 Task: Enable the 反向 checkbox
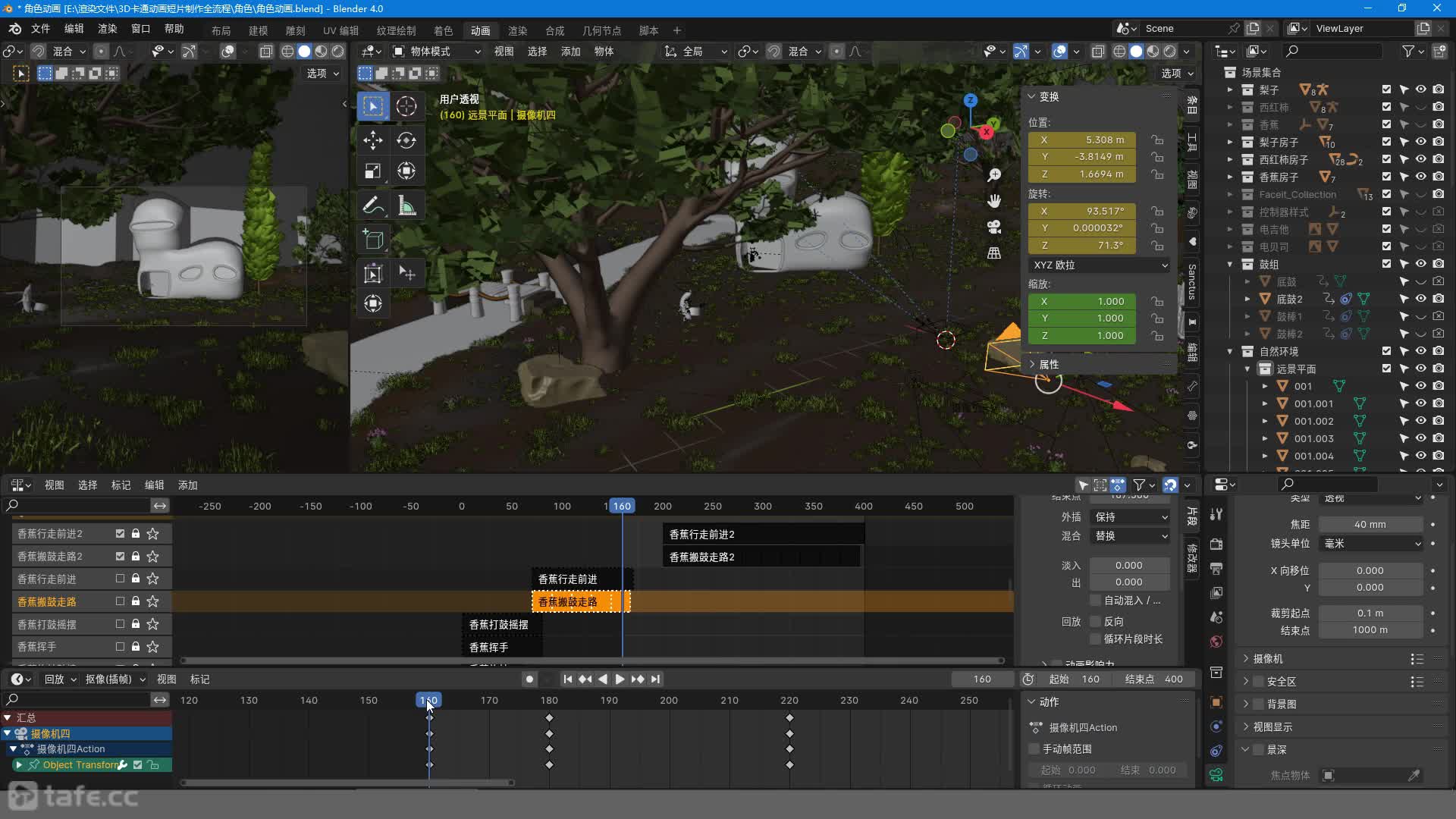(1095, 621)
